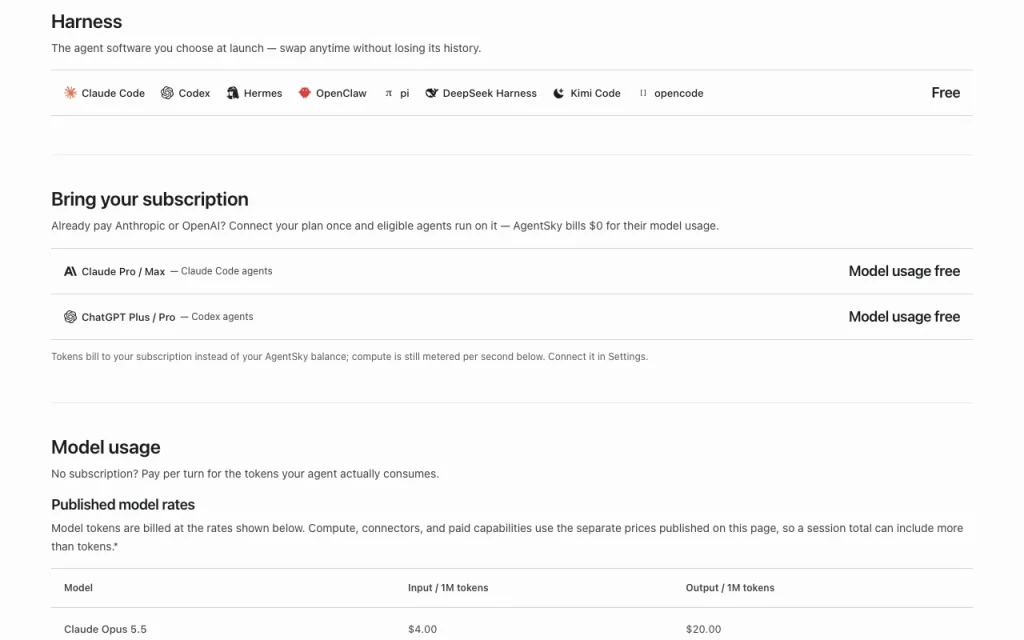
Task: Select the Claude Code harness label
Action: (x=113, y=93)
